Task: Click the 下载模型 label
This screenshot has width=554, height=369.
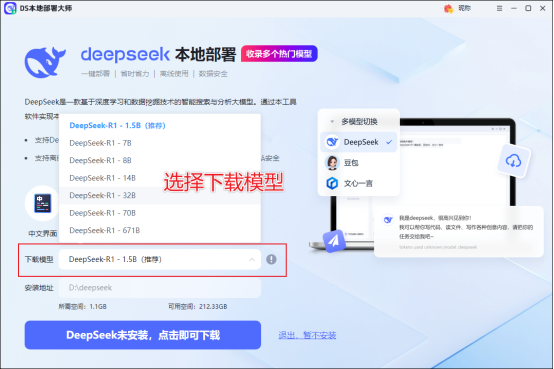Action: click(x=39, y=259)
